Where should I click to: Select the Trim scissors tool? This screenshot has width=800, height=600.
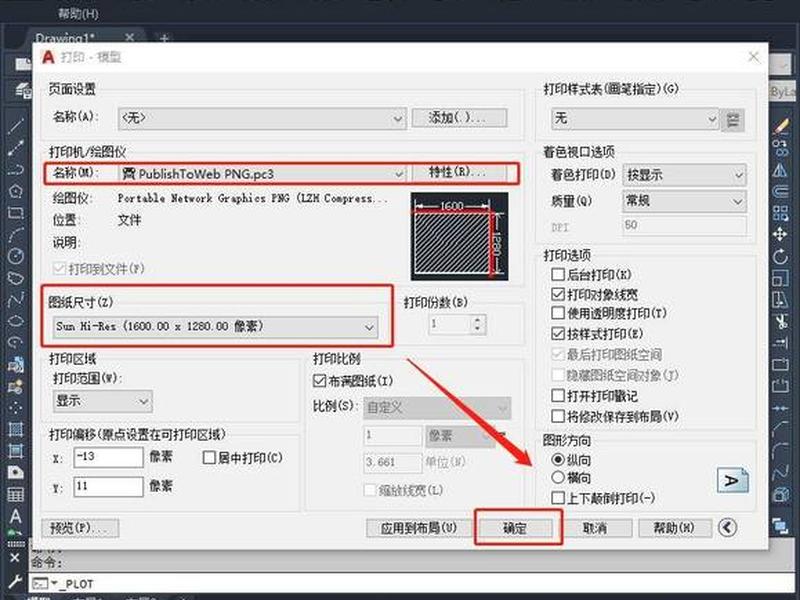click(x=781, y=321)
